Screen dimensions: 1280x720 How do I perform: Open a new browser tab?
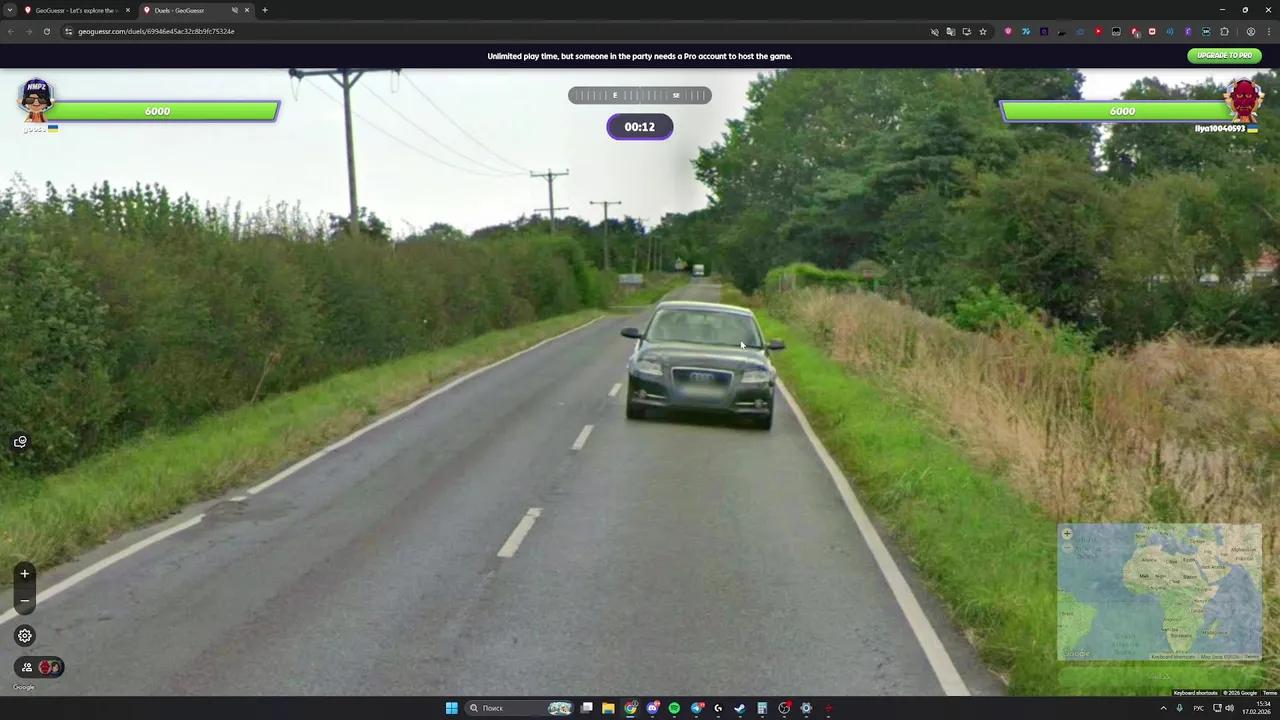click(x=265, y=10)
